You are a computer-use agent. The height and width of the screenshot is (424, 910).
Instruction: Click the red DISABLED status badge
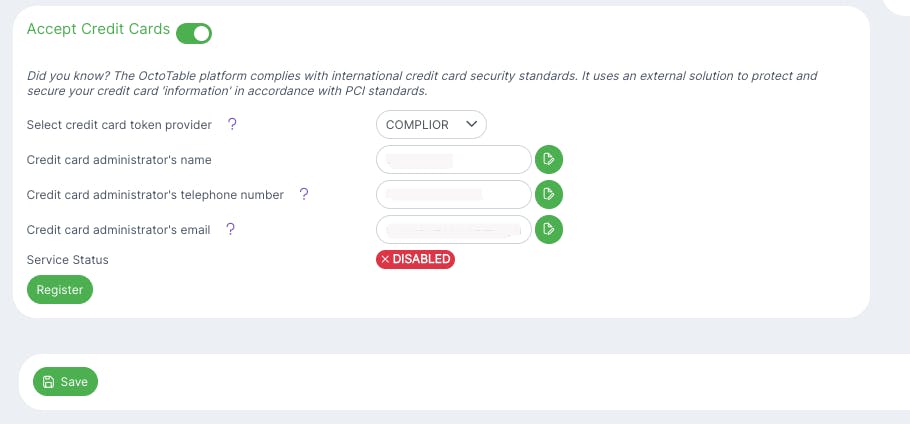pyautogui.click(x=415, y=259)
